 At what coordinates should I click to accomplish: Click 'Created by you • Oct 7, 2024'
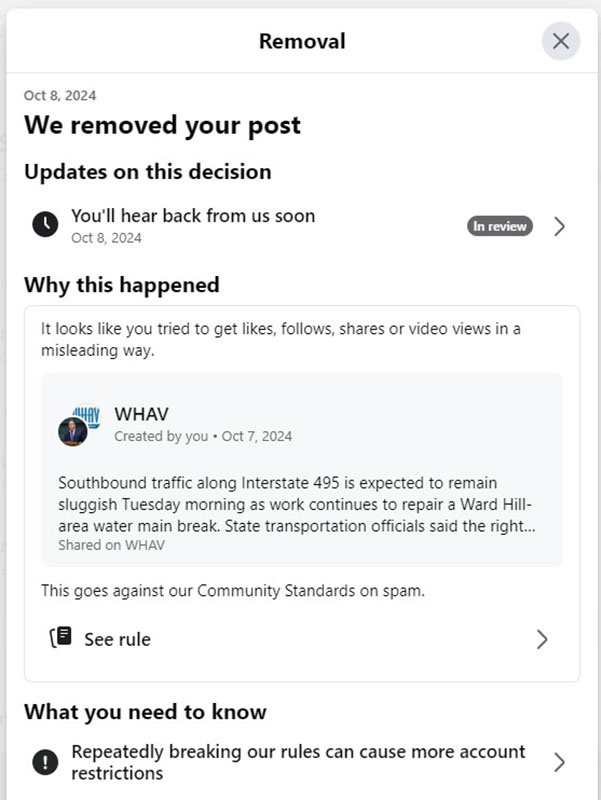(x=203, y=437)
